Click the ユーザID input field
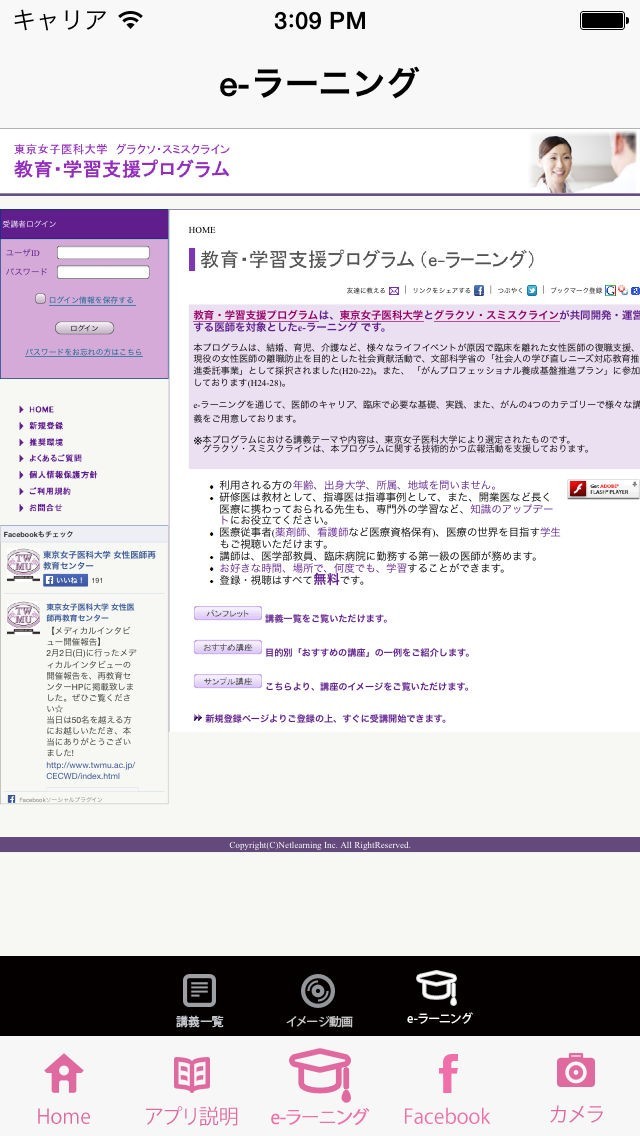640x1136 pixels. [x=103, y=253]
